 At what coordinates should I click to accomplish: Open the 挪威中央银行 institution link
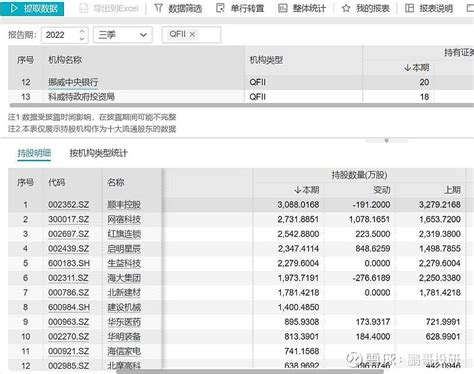tap(73, 82)
